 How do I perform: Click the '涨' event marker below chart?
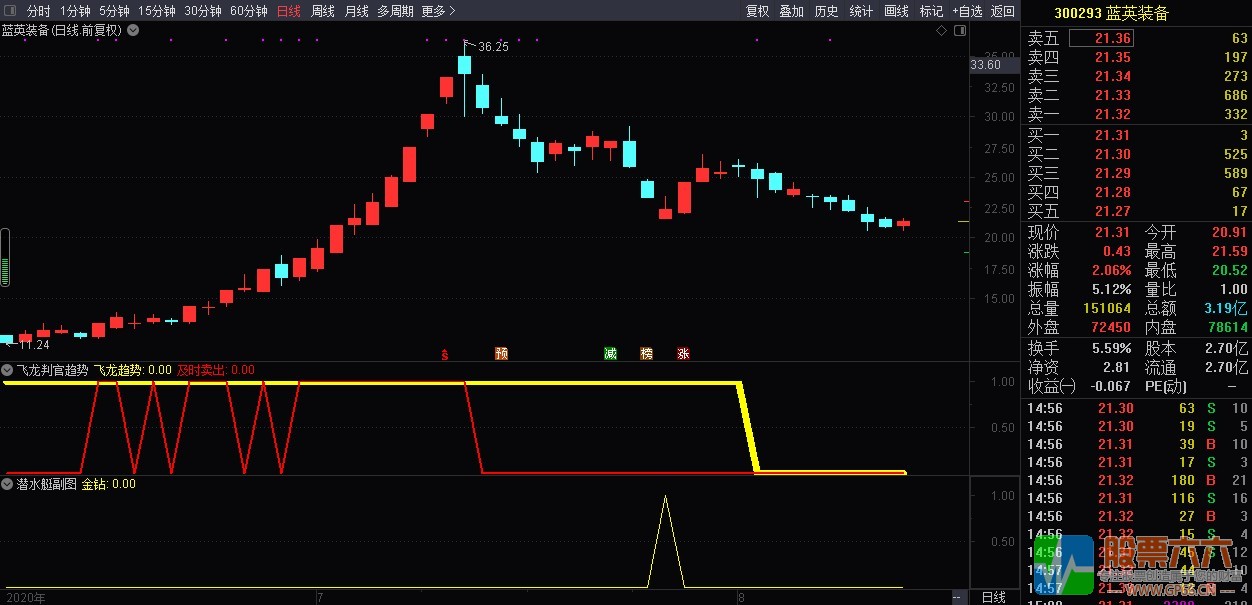point(683,353)
